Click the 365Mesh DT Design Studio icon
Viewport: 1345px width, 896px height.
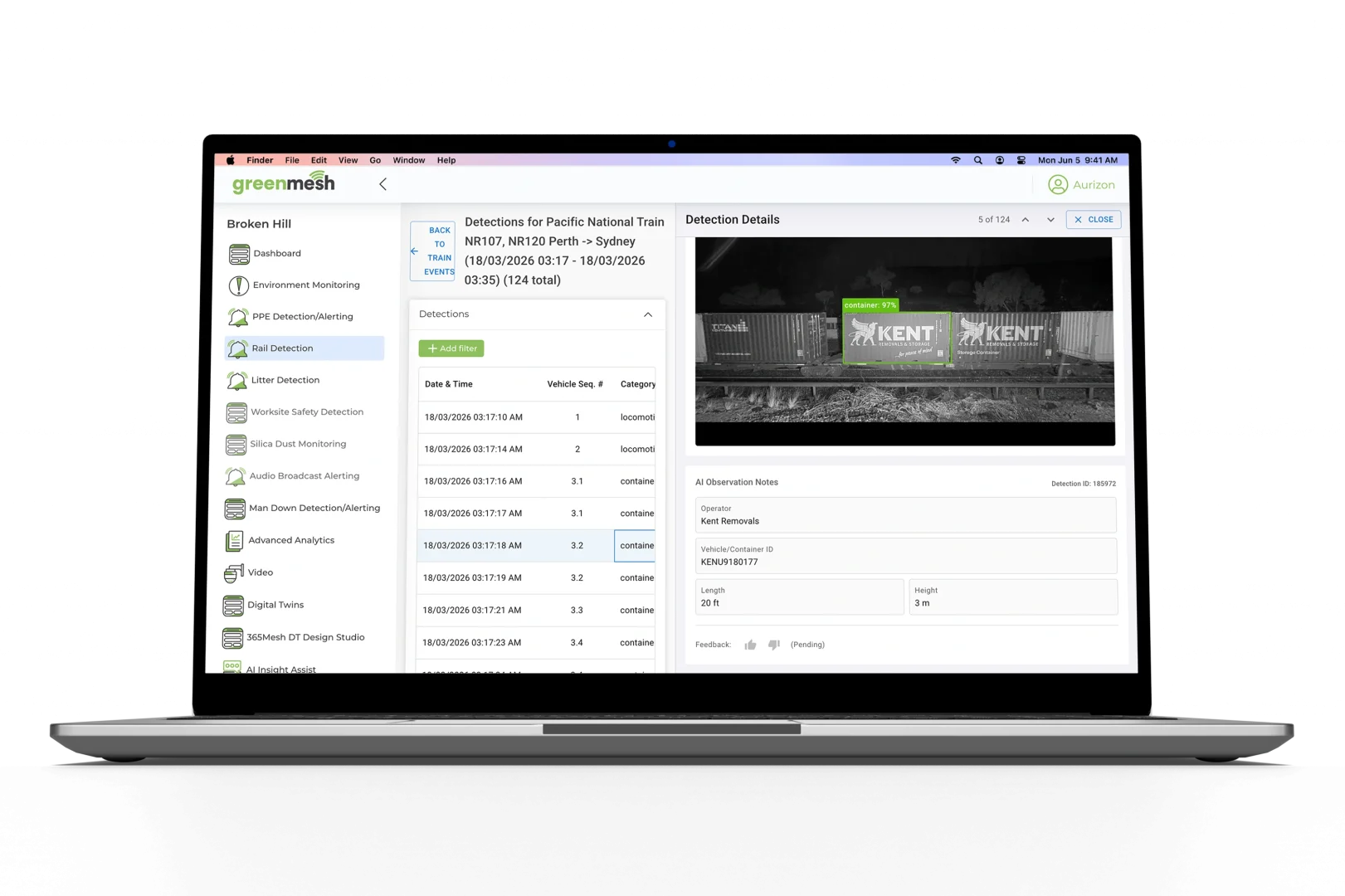(233, 638)
